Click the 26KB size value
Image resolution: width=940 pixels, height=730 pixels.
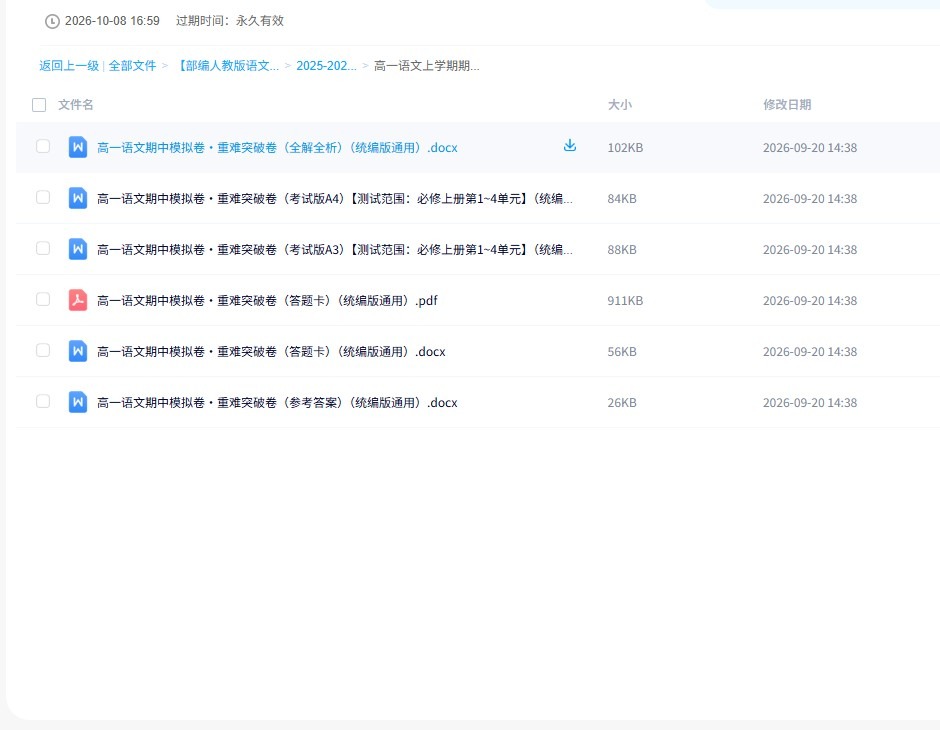coord(622,402)
